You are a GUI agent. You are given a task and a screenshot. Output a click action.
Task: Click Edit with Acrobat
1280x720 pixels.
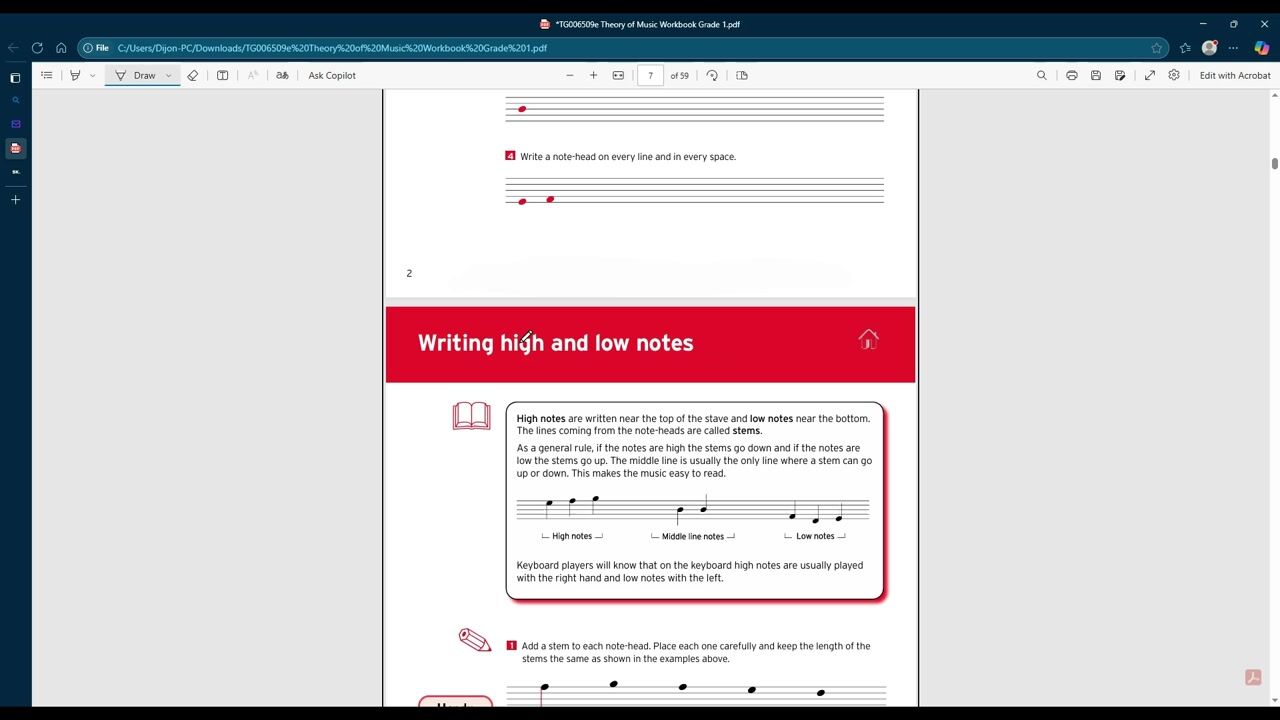point(1235,75)
